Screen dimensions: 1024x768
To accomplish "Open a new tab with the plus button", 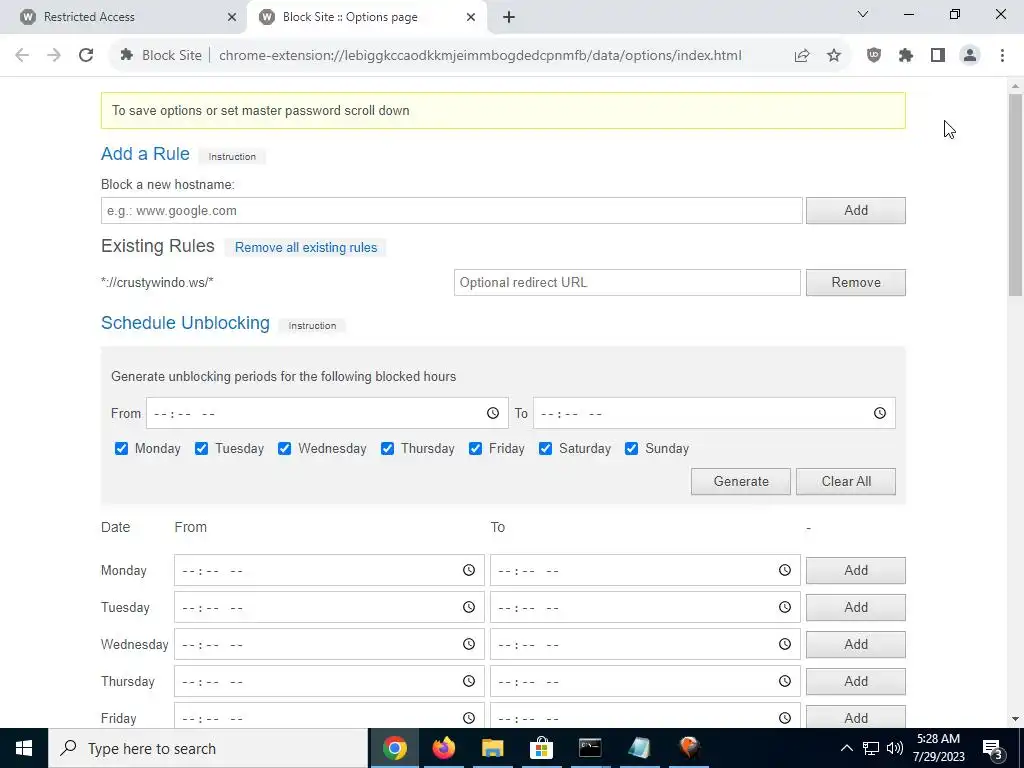I will point(509,17).
